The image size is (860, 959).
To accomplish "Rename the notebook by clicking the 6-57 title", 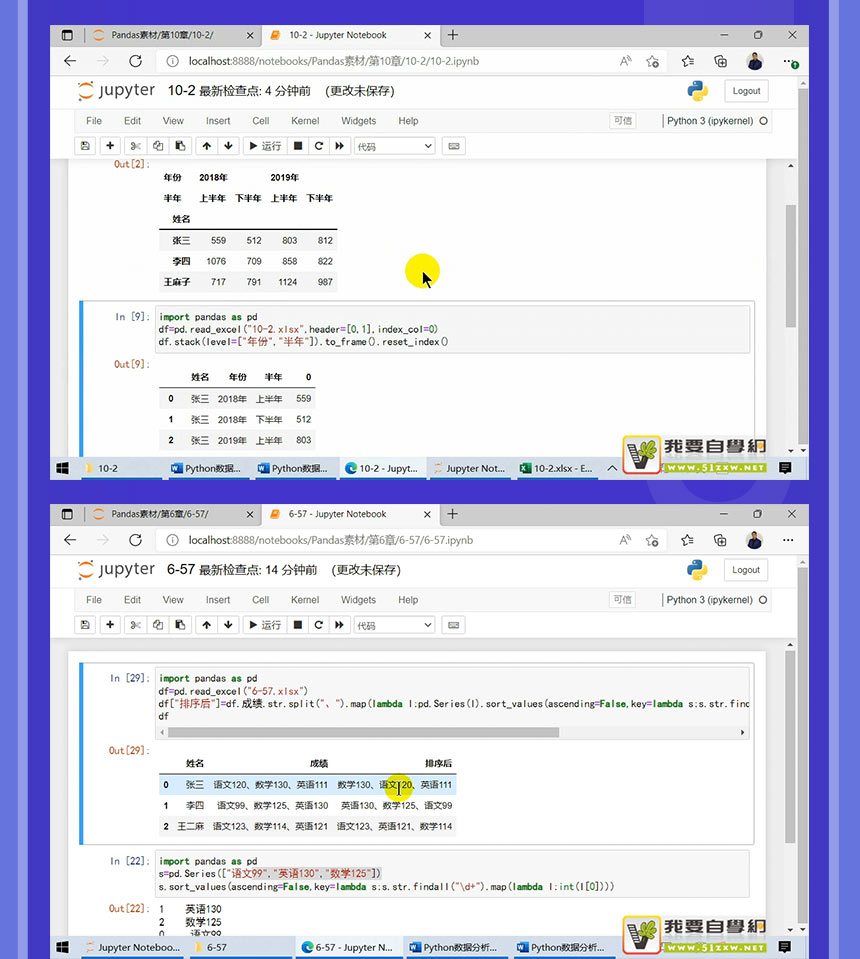I will pyautogui.click(x=181, y=569).
